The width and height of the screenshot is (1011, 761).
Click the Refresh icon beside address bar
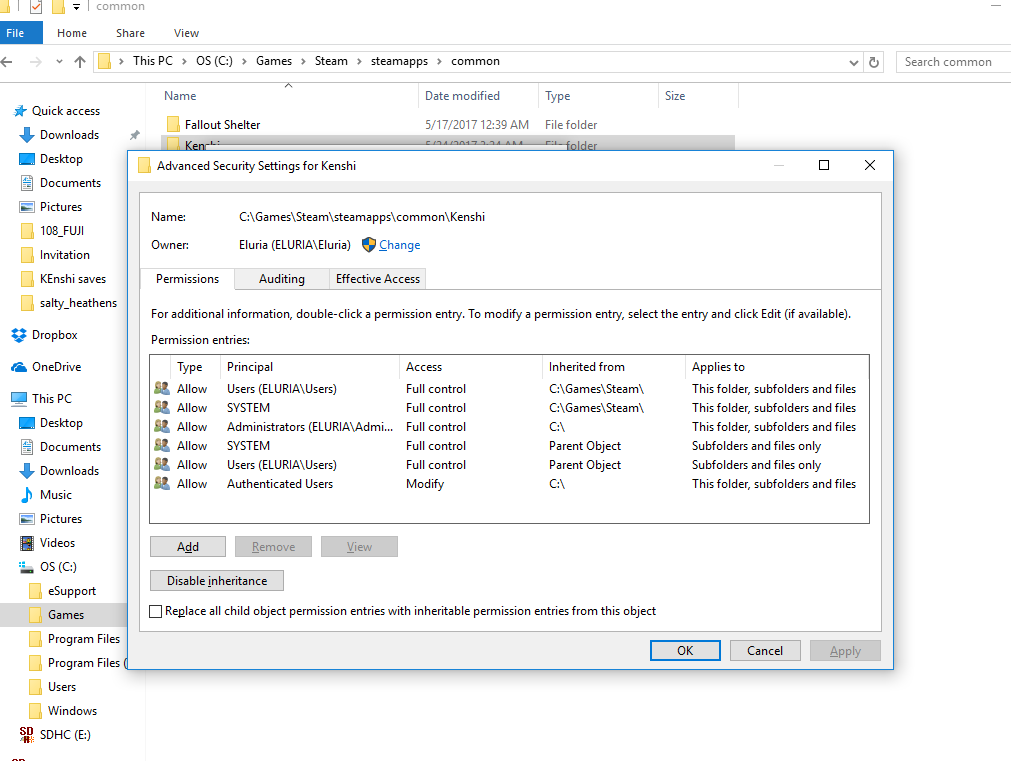pyautogui.click(x=874, y=62)
